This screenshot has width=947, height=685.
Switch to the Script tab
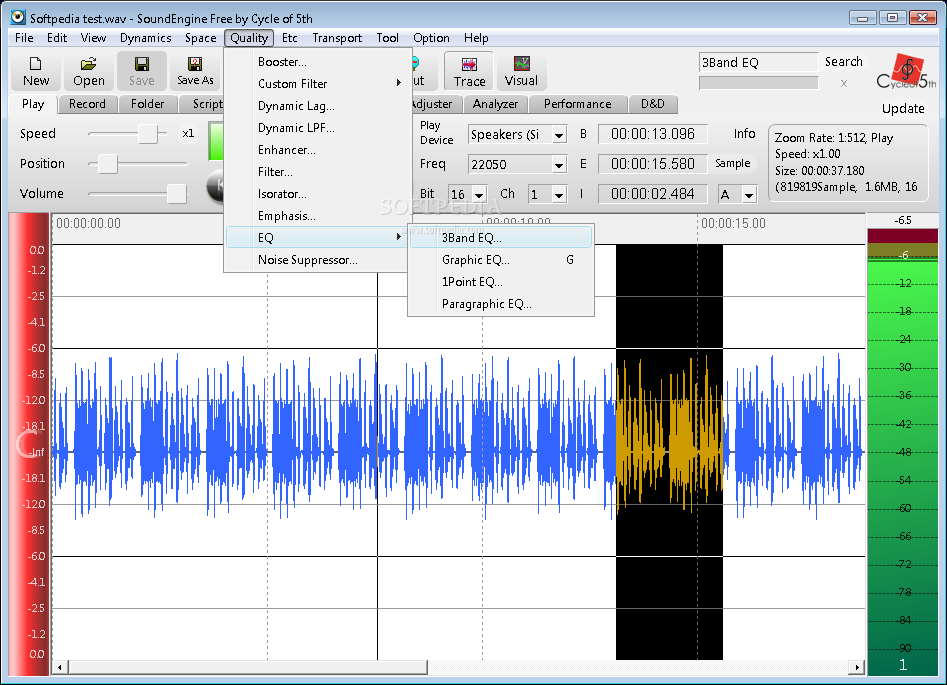[202, 104]
